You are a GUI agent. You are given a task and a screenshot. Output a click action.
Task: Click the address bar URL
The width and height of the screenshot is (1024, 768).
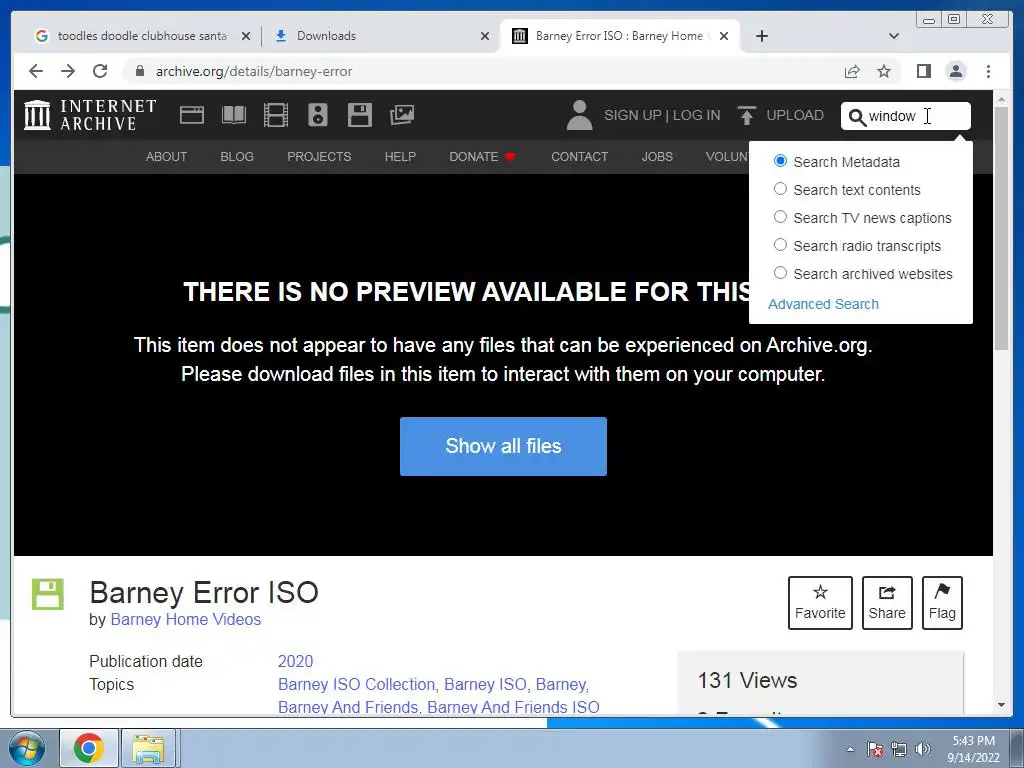click(x=254, y=71)
